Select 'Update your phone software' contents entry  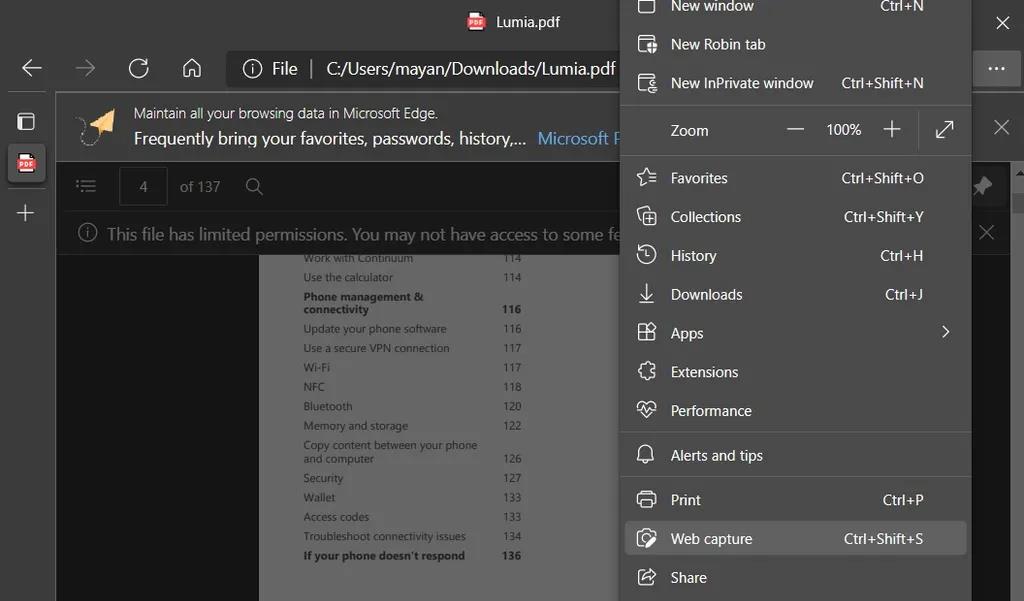375,329
